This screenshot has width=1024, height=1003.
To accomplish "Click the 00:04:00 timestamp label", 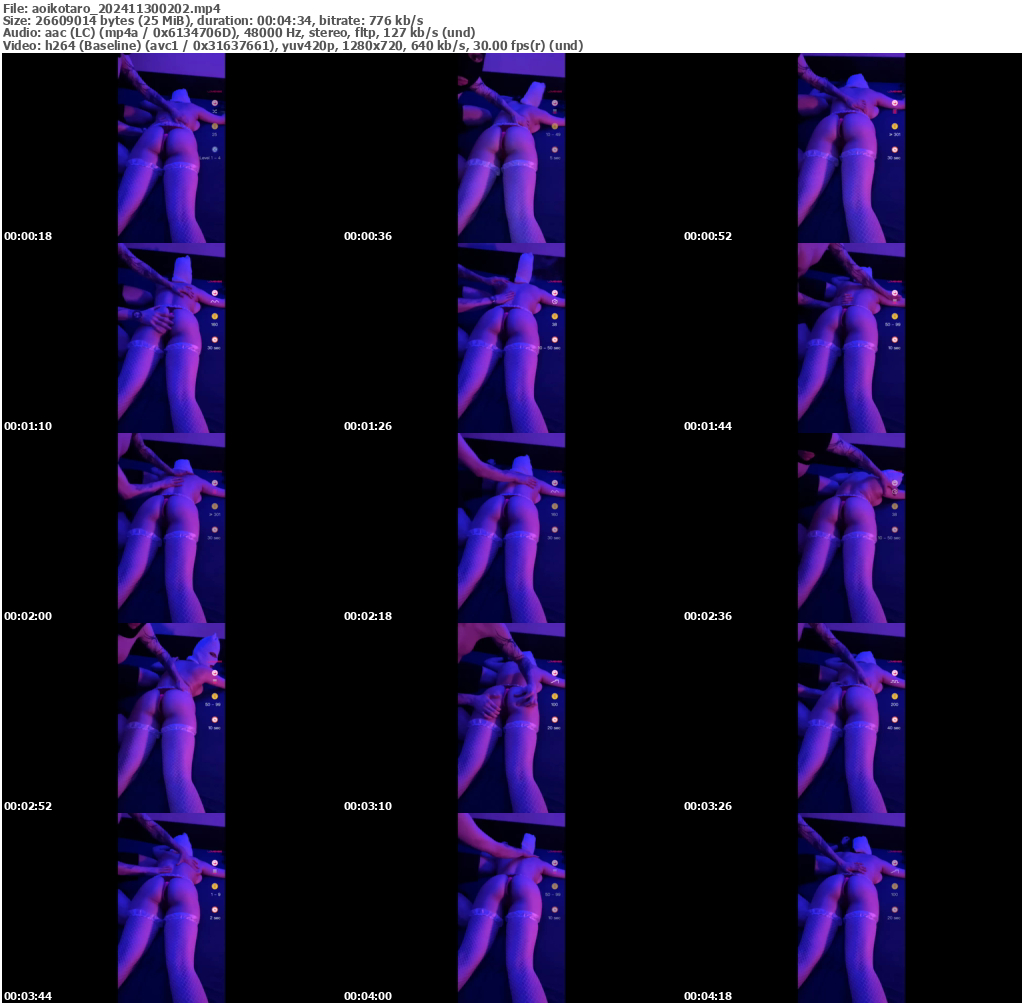I will coord(368,996).
